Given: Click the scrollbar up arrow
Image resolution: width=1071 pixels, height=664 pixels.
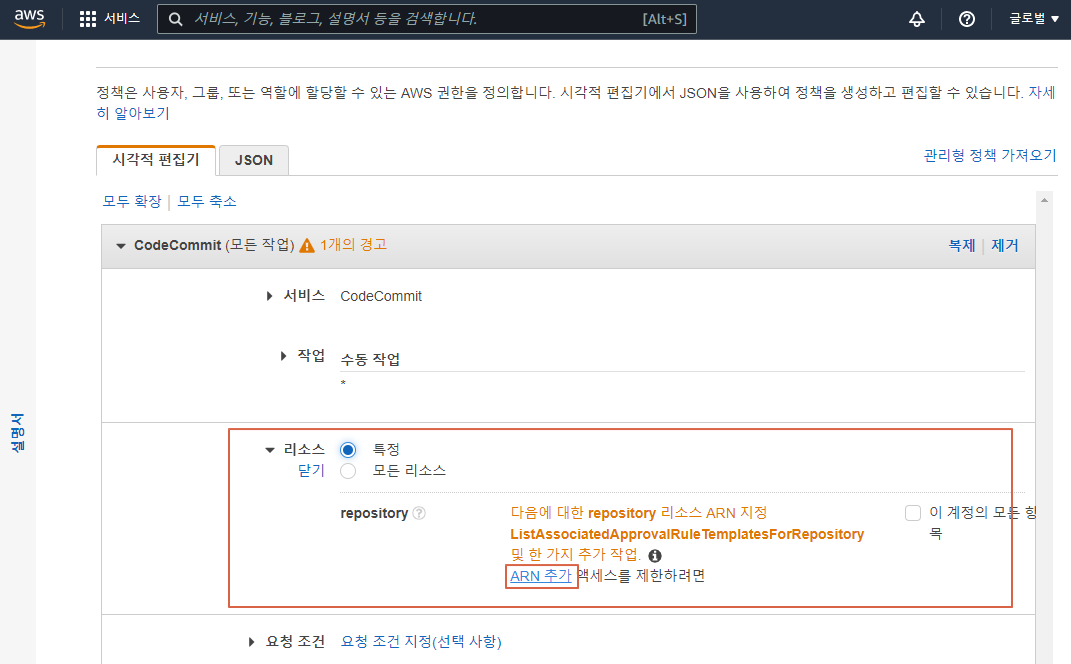Looking at the screenshot, I should [1044, 200].
